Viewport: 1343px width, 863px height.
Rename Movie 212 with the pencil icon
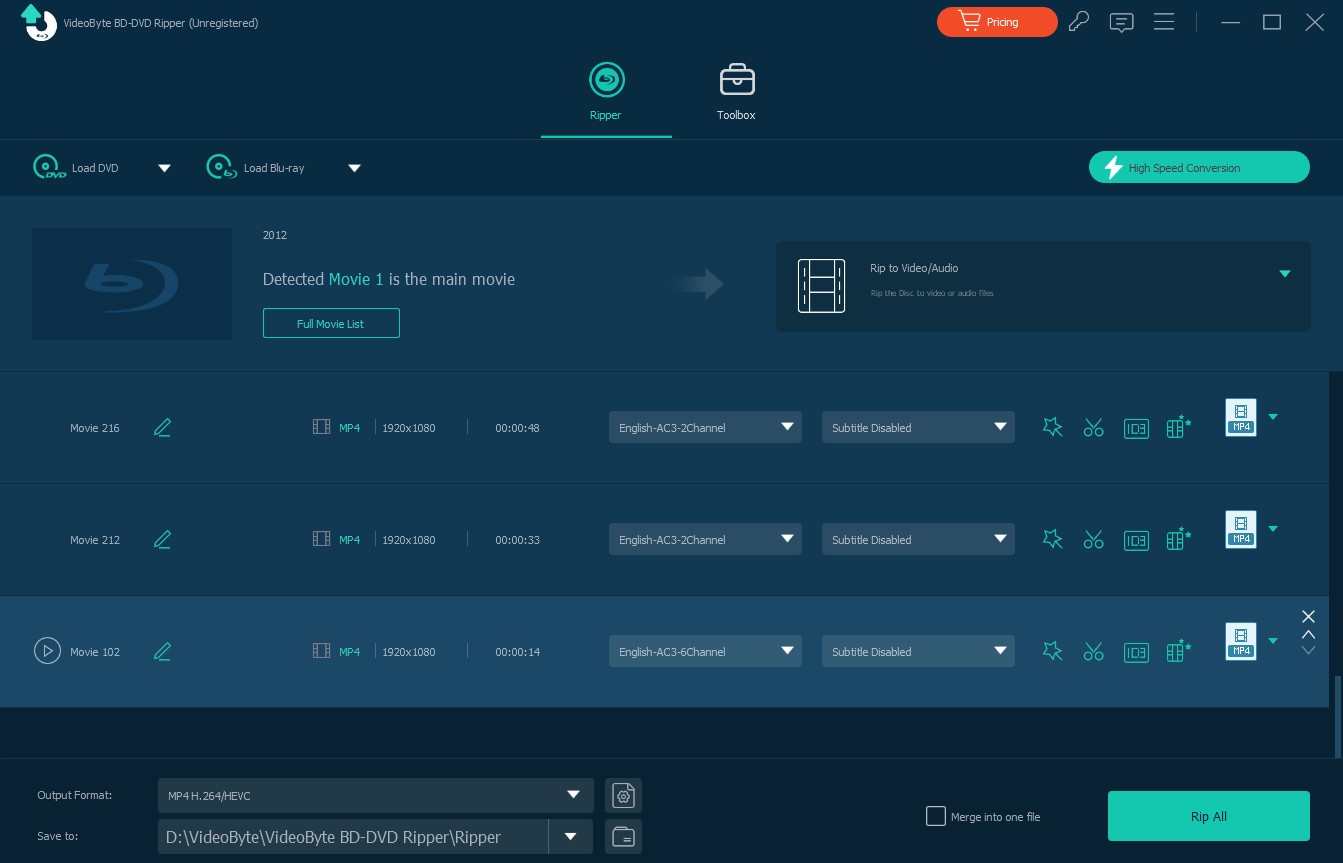pyautogui.click(x=163, y=540)
